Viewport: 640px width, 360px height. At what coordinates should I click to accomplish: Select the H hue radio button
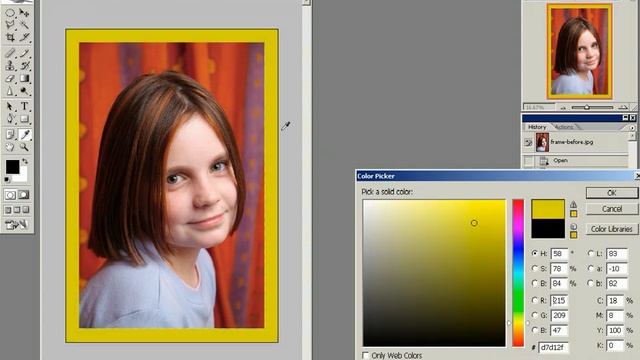534,253
